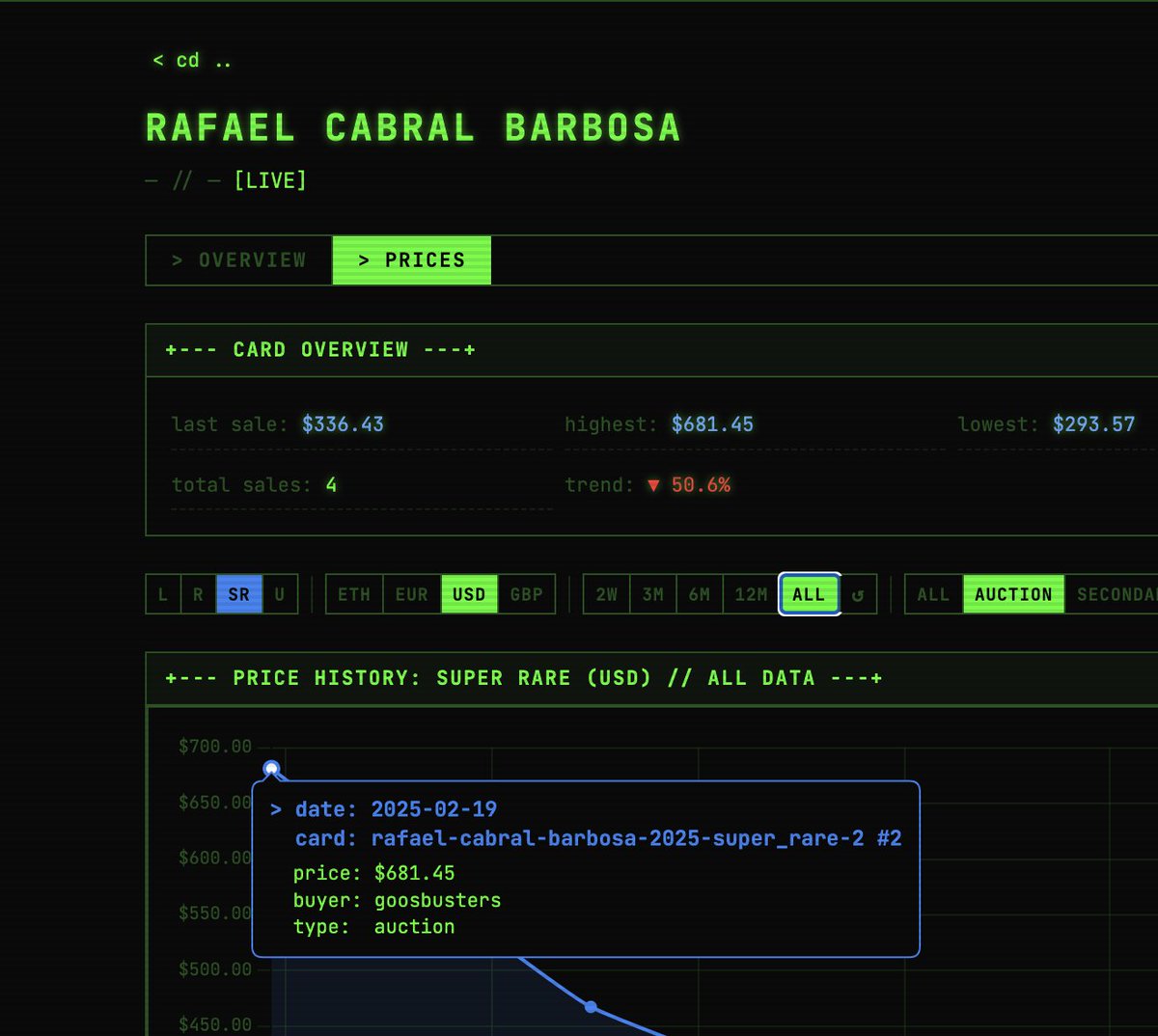The image size is (1158, 1036).
Task: Click last sale value $336.43
Action: coord(343,424)
